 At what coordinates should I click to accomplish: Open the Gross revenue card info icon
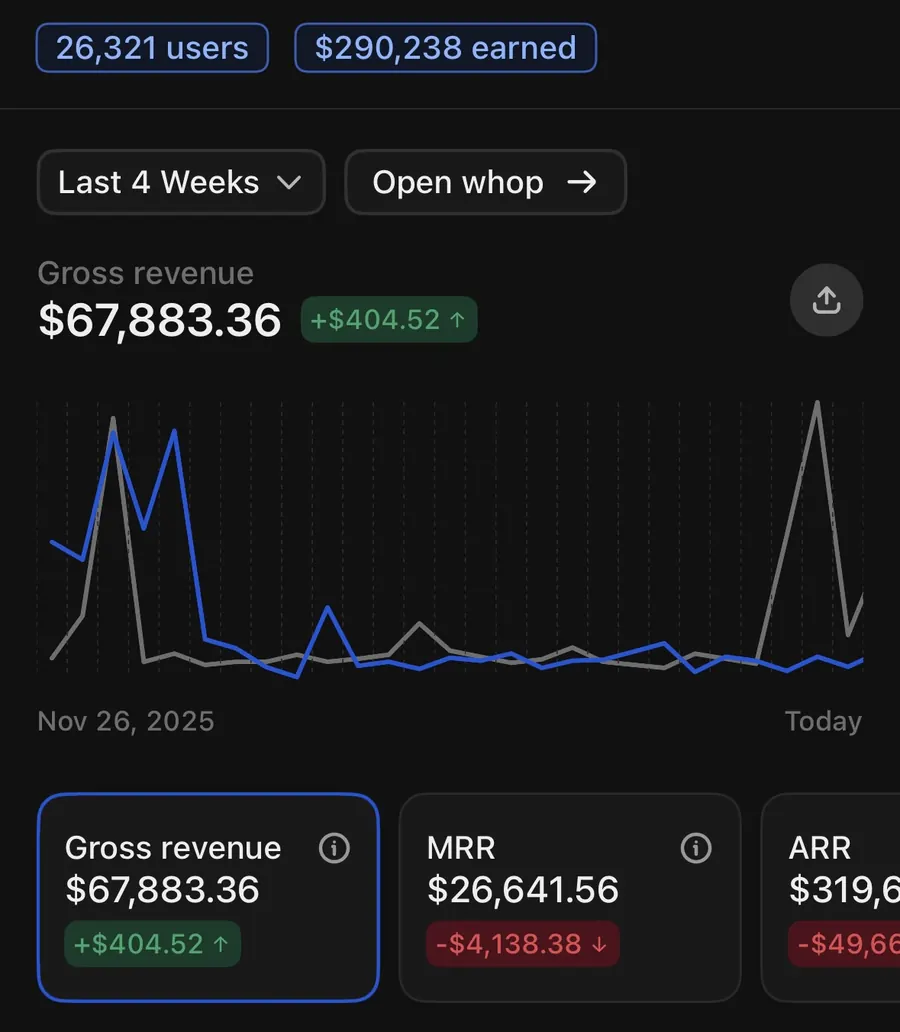334,848
